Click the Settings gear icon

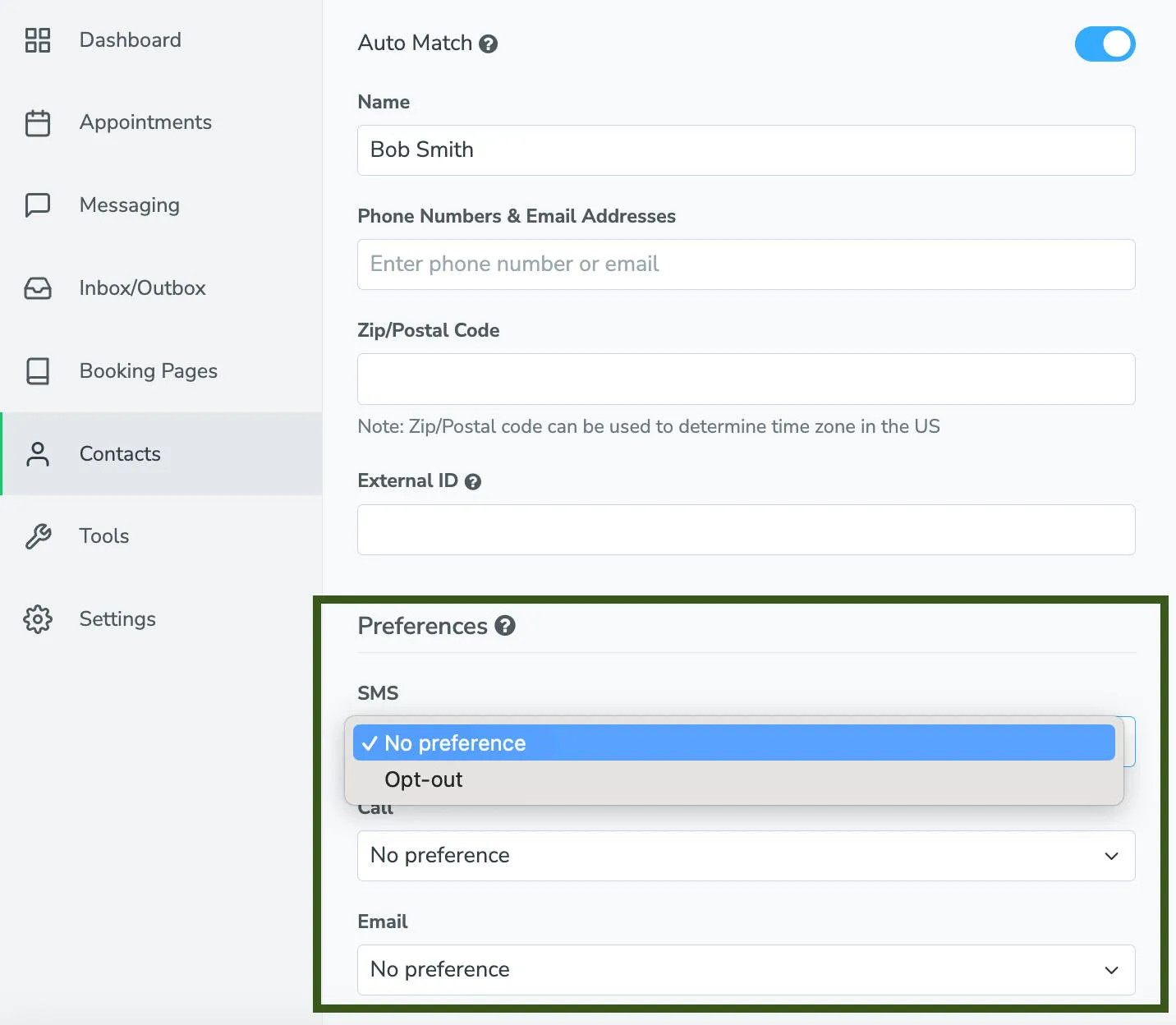coord(37,619)
